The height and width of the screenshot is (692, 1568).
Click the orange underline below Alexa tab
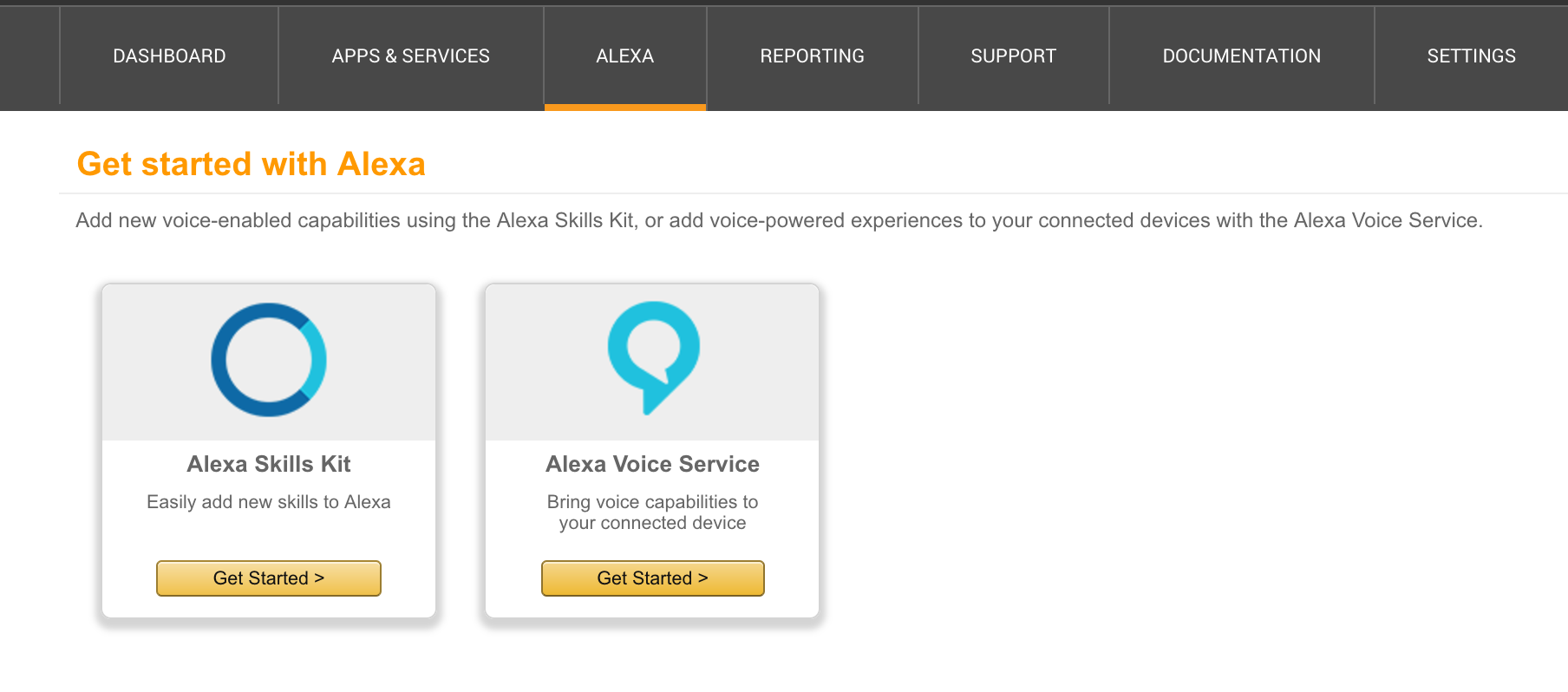pos(625,108)
